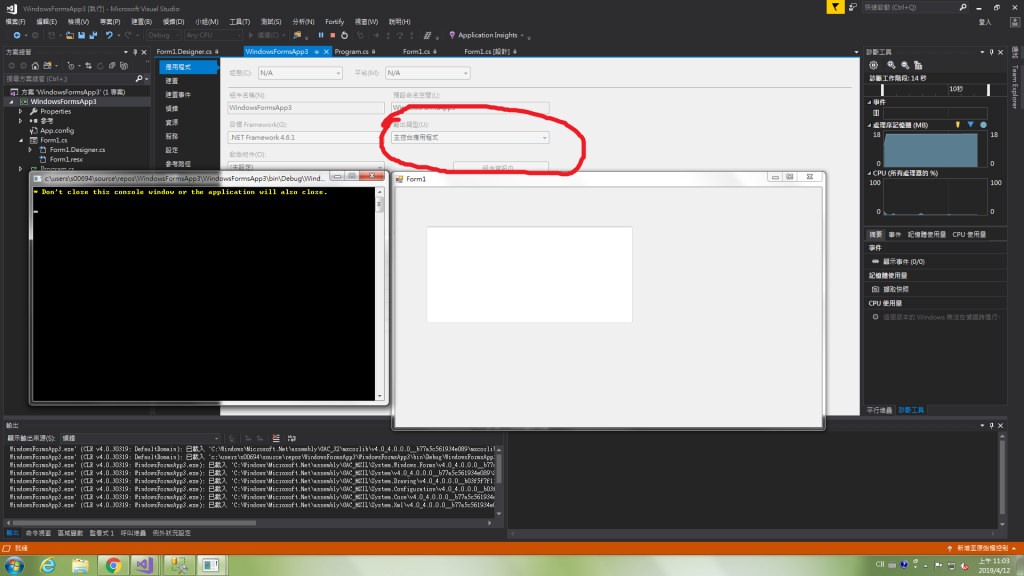Toggle the private bytes circle legend in memory graph
This screenshot has width=1024, height=576.
984,125
